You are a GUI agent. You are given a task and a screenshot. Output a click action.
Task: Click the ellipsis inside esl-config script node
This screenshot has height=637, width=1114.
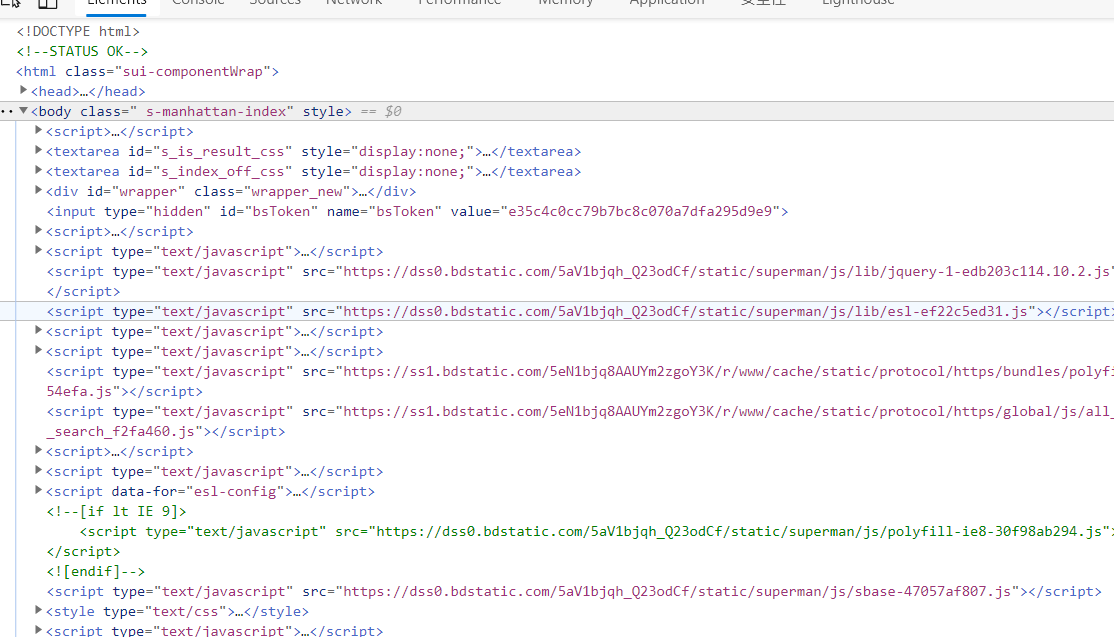pos(298,491)
